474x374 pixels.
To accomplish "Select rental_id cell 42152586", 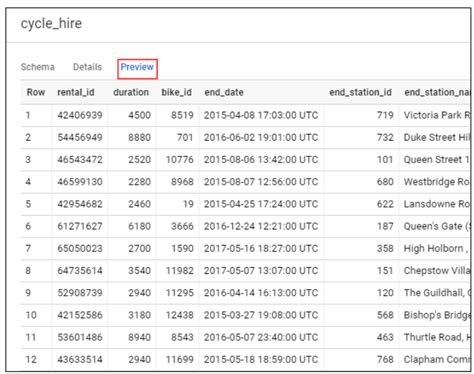I will point(80,315).
